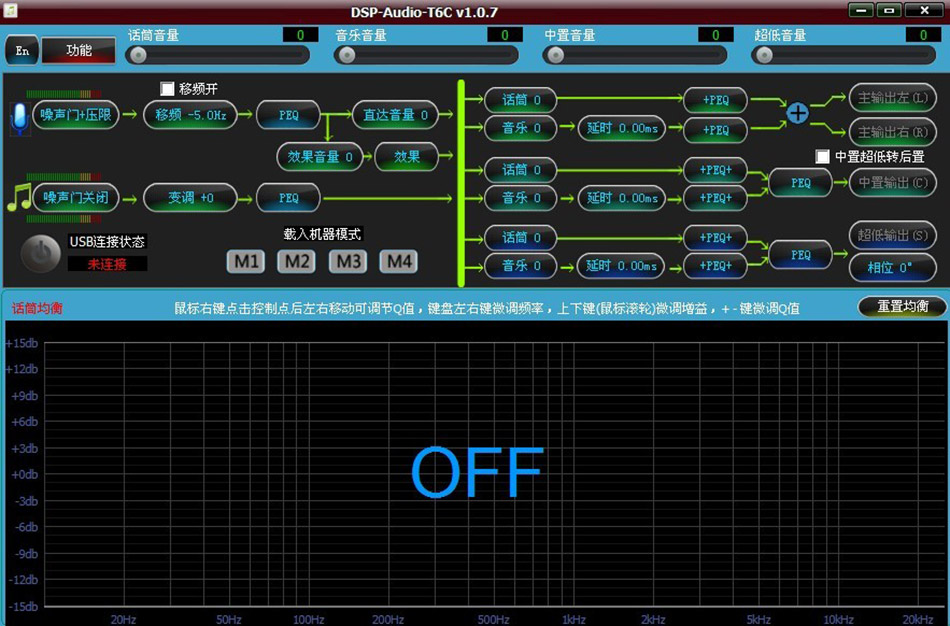
Task: Open the mic channel PEQ editor
Action: [x=288, y=115]
